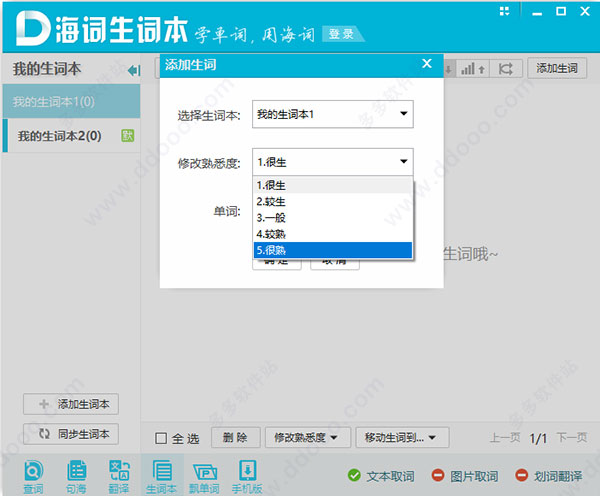Open 选择生词本 dropdown
Screen dimensions: 600x496
(333, 114)
